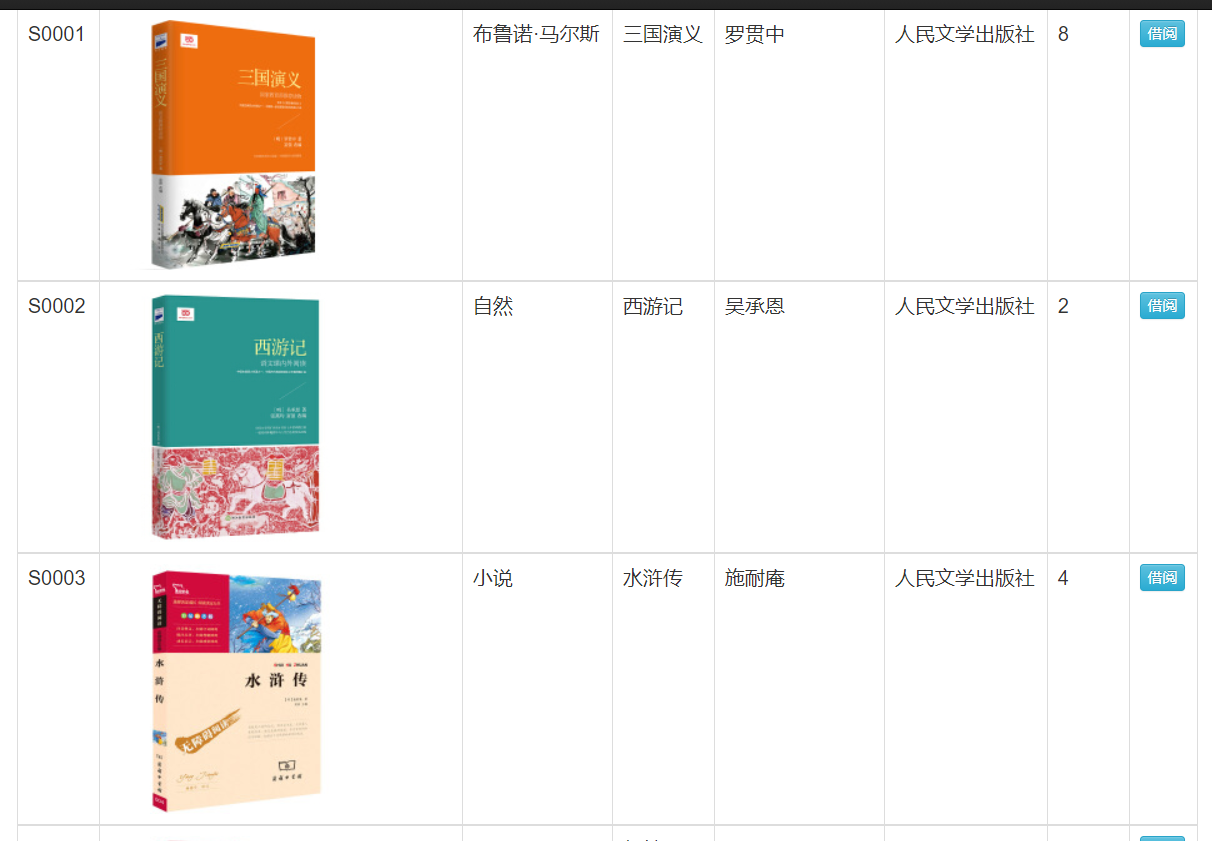Click the stock count 8

pos(1063,35)
